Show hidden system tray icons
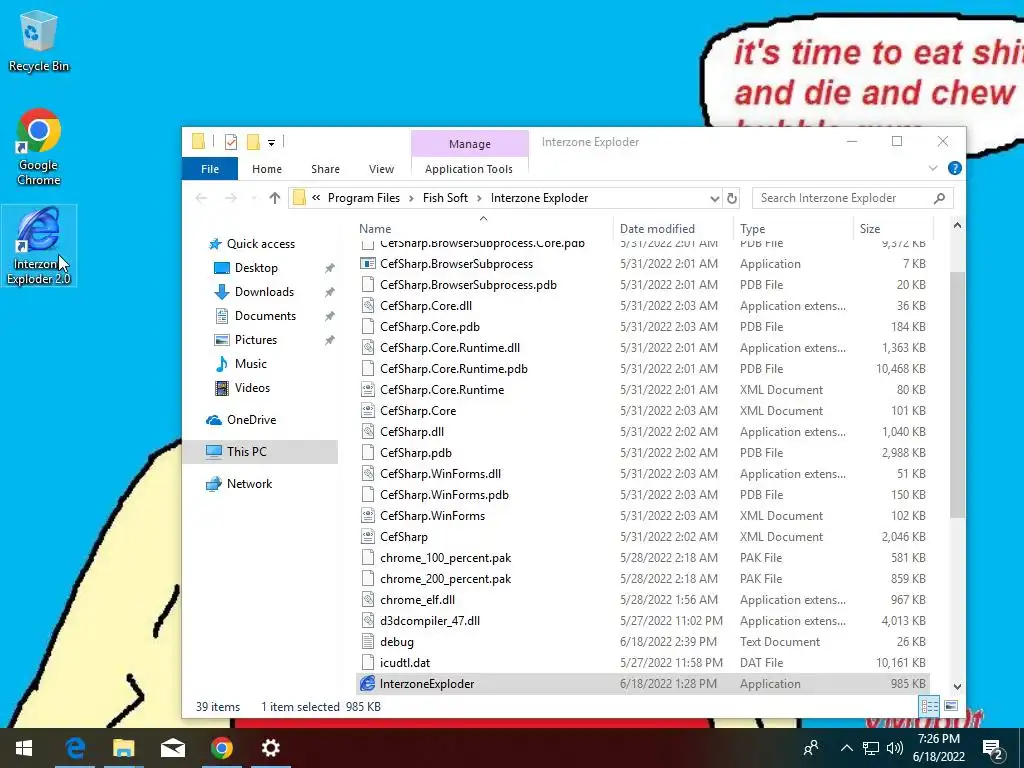Image resolution: width=1024 pixels, height=768 pixels. pyautogui.click(x=846, y=748)
